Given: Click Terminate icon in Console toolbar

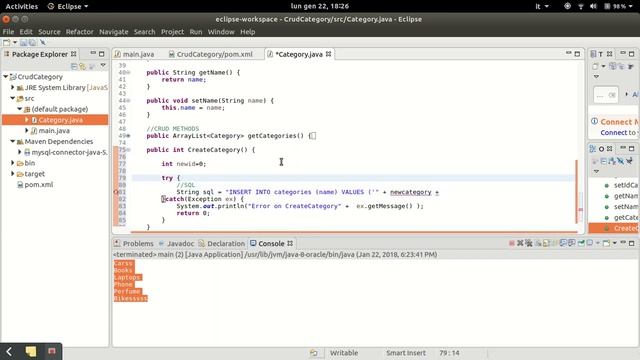Looking at the screenshot, I should click(x=511, y=243).
